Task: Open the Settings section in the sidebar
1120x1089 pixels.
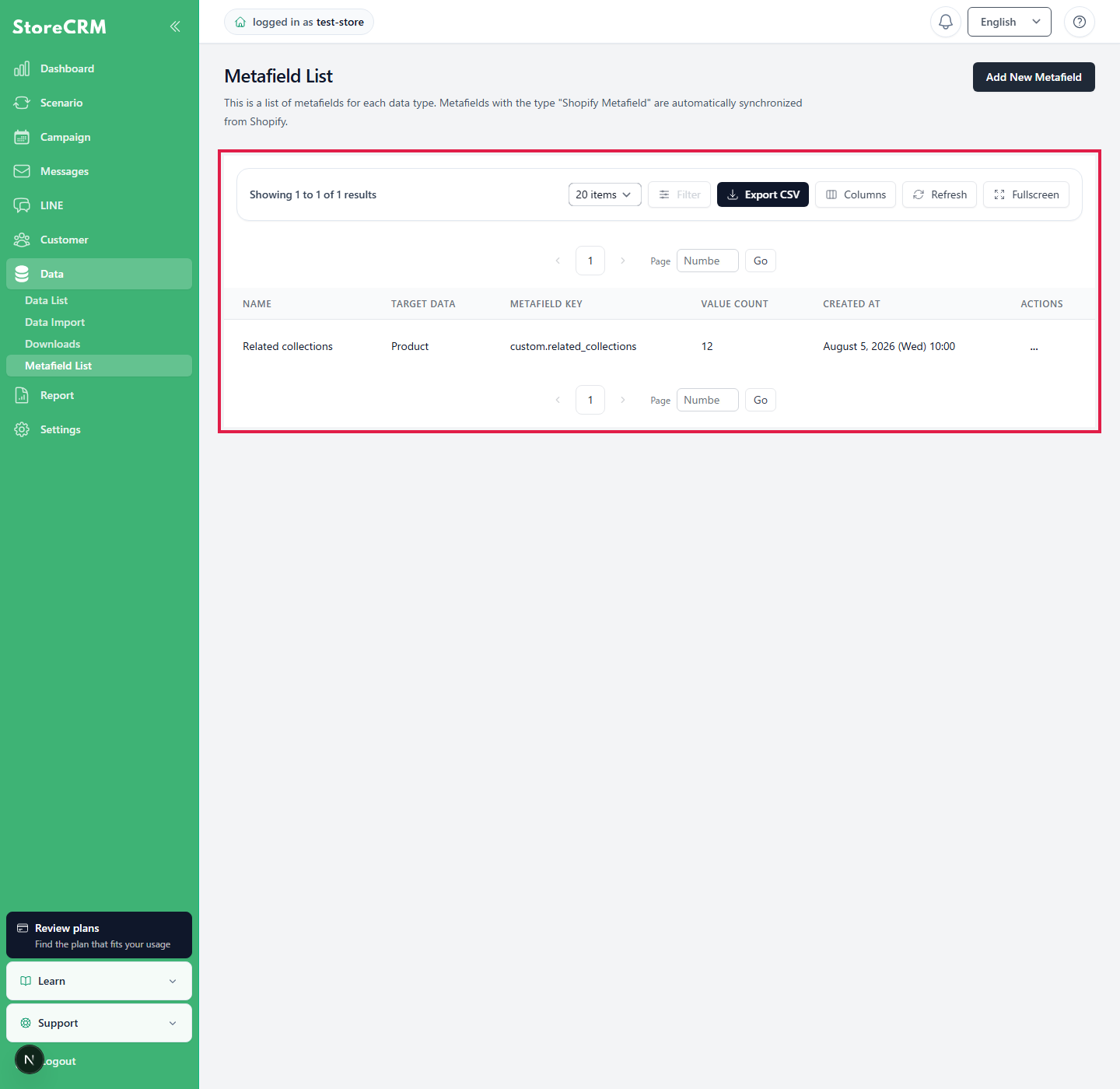Action: pyautogui.click(x=99, y=429)
